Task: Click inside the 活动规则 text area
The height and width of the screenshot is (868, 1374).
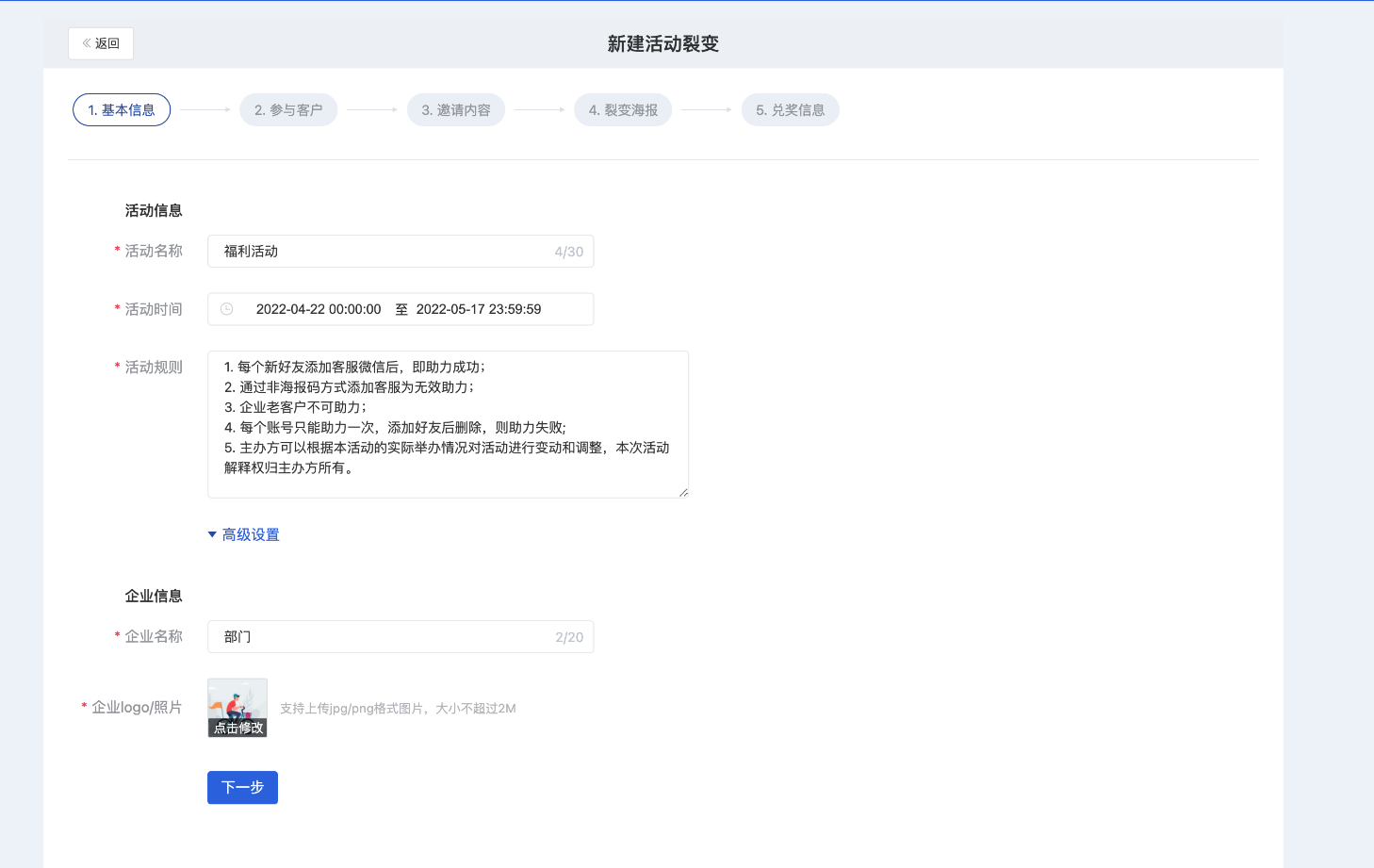Action: [448, 424]
